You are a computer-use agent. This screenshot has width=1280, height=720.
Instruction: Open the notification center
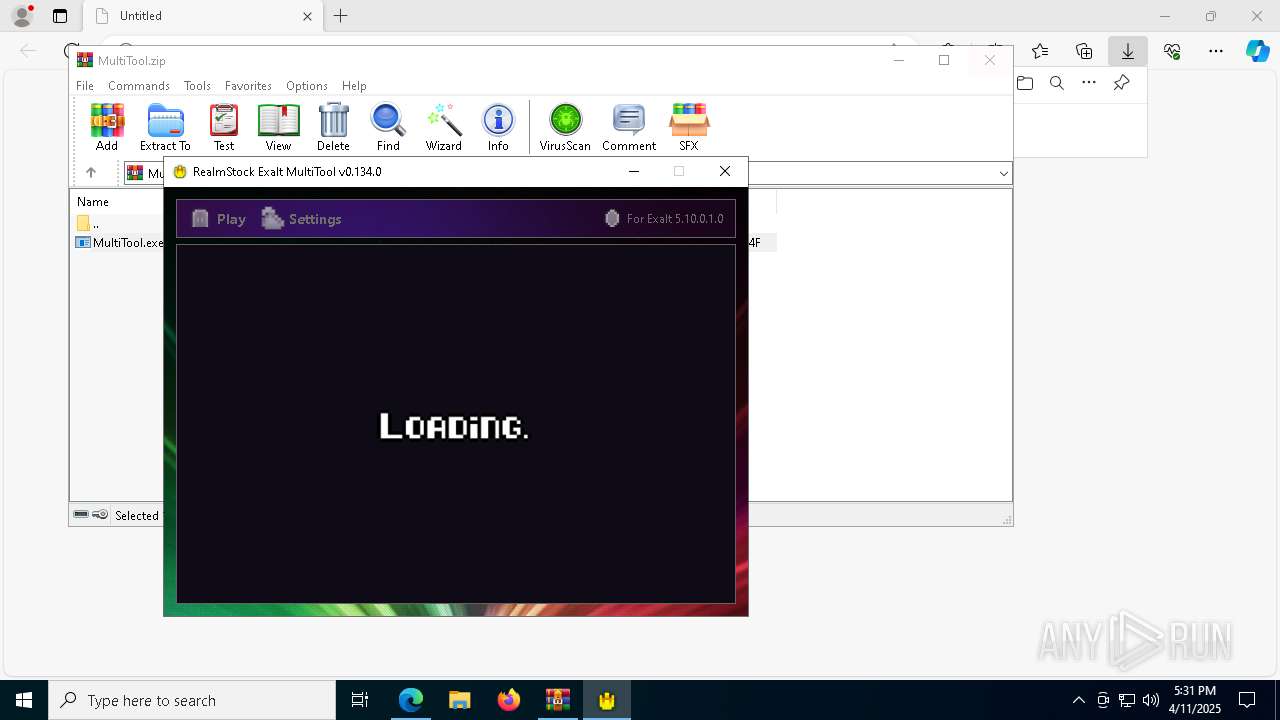[x=1247, y=700]
